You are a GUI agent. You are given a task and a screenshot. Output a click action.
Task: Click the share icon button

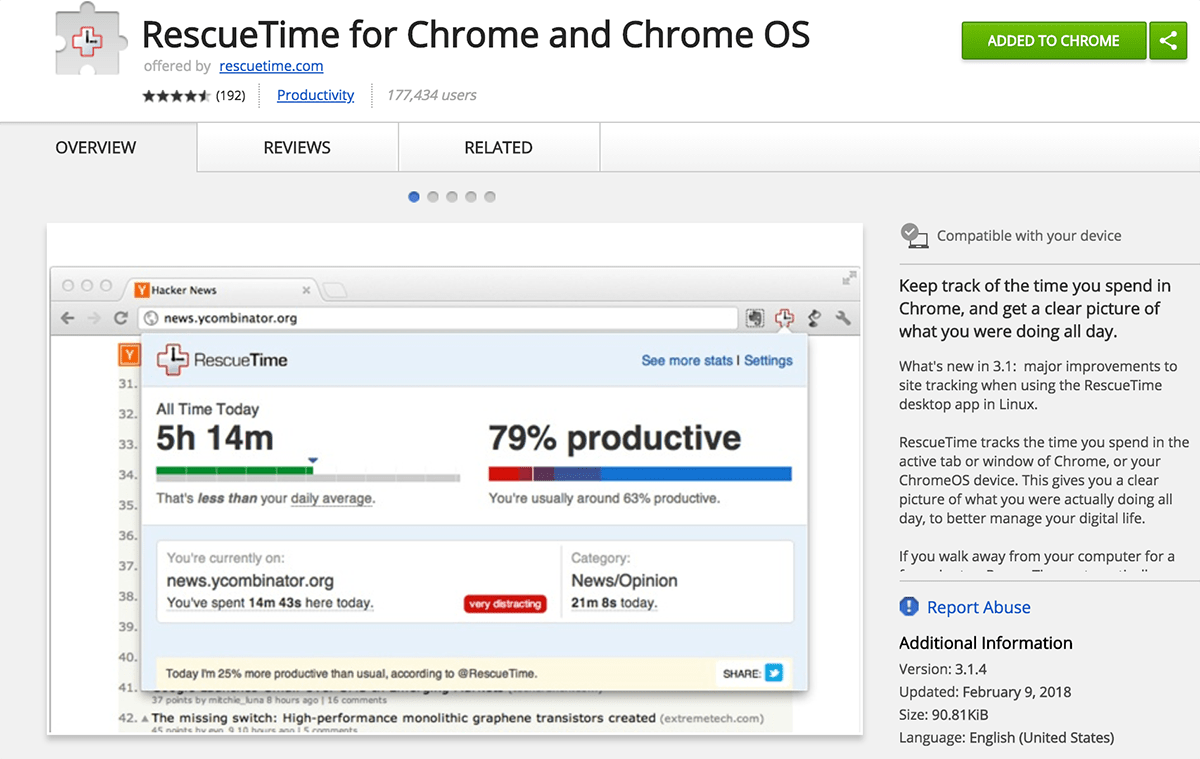(x=1168, y=41)
